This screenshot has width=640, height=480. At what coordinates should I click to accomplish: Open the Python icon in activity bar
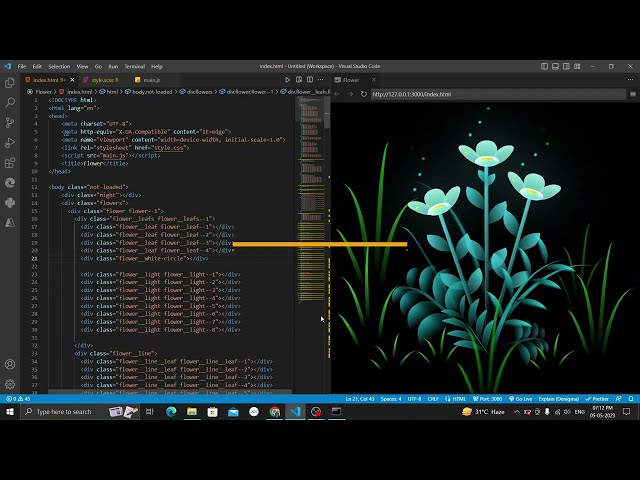coord(10,202)
